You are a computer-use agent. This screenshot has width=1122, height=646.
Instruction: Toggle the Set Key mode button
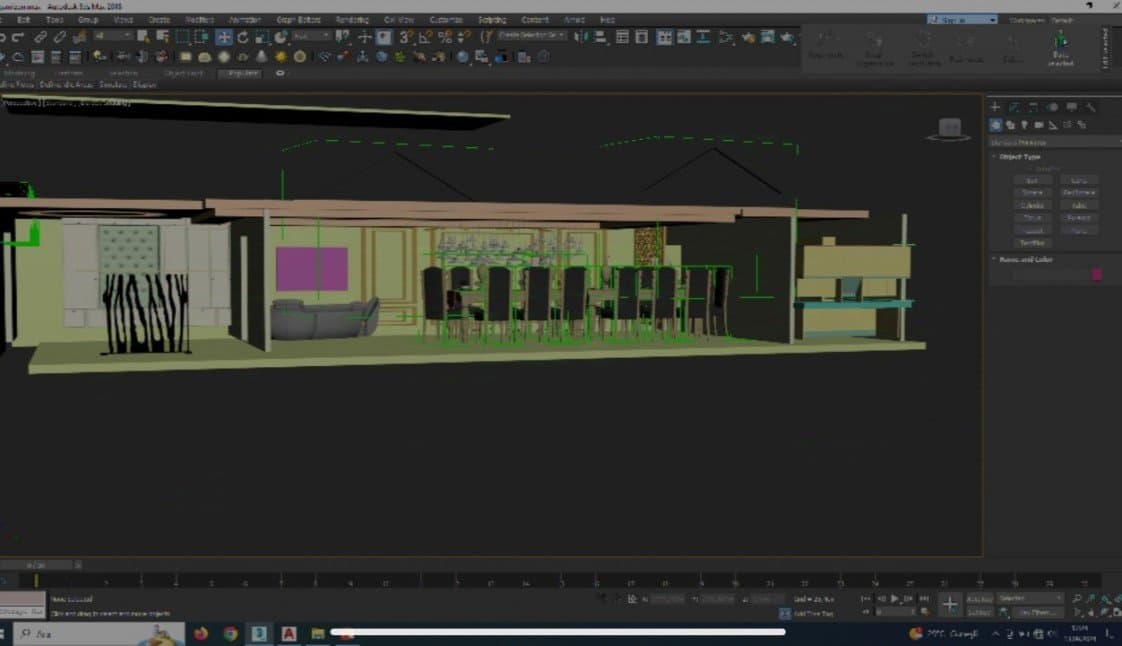[978, 612]
